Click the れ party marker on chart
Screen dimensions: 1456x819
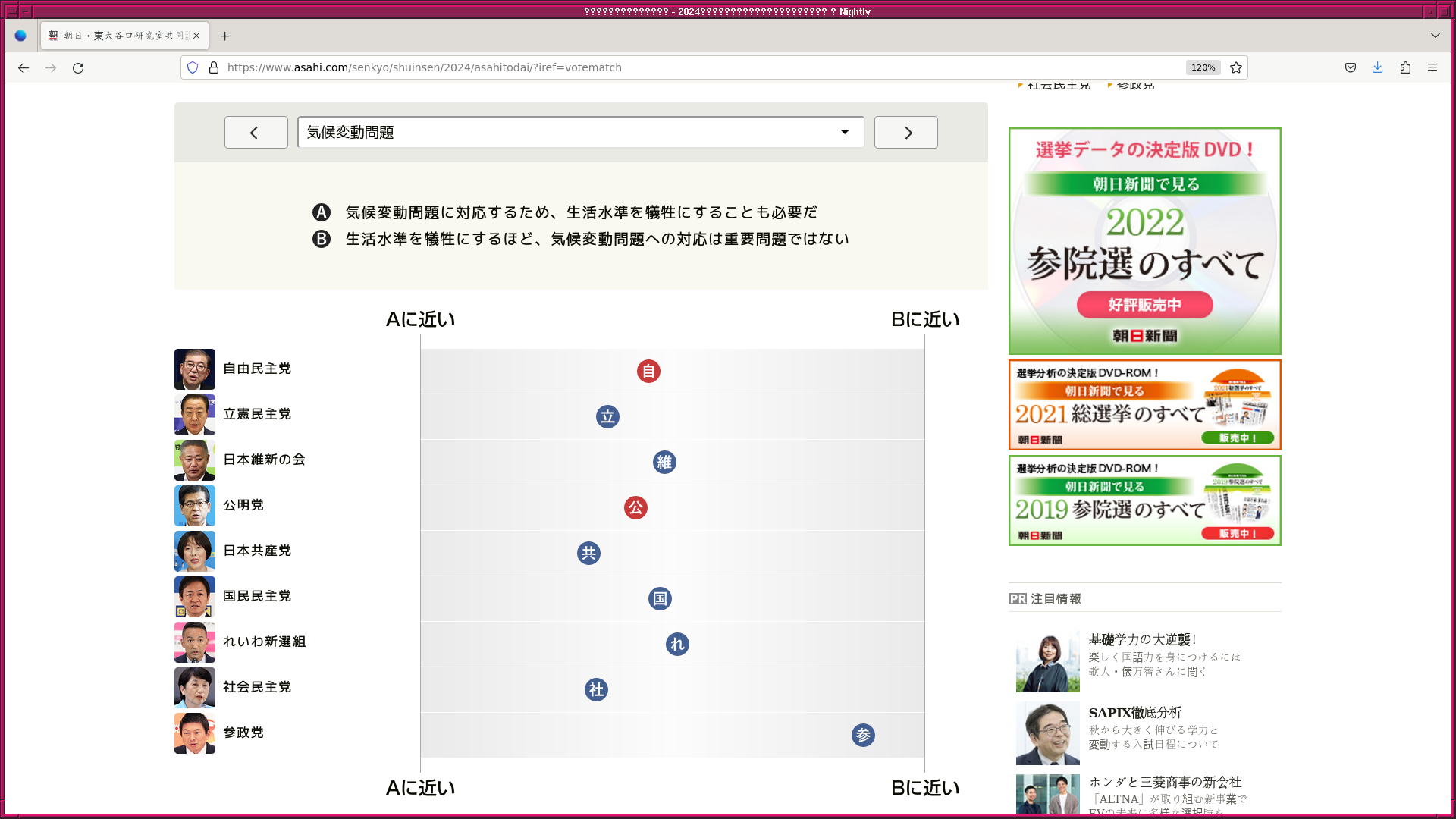click(677, 645)
